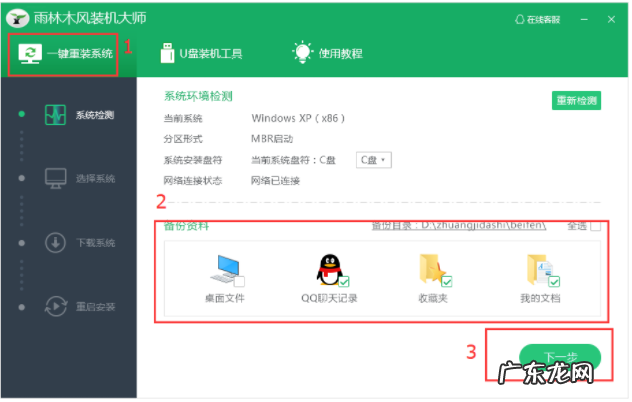Image resolution: width=632 pixels, height=402 pixels.
Task: Click the 系统检测 step label
Action: (95, 115)
